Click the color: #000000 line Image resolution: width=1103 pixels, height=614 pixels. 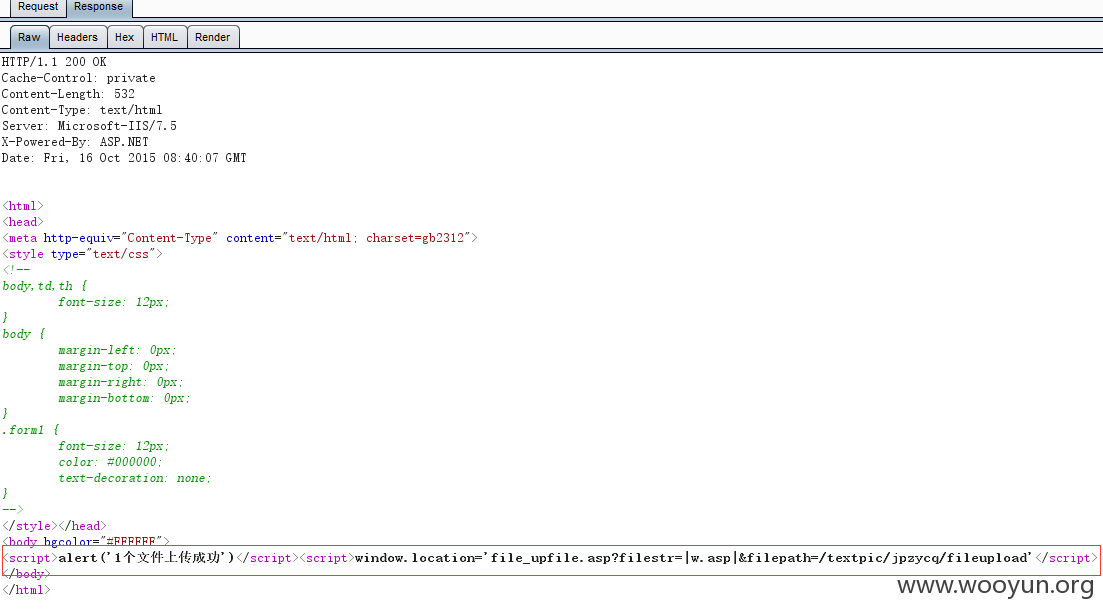(110, 462)
